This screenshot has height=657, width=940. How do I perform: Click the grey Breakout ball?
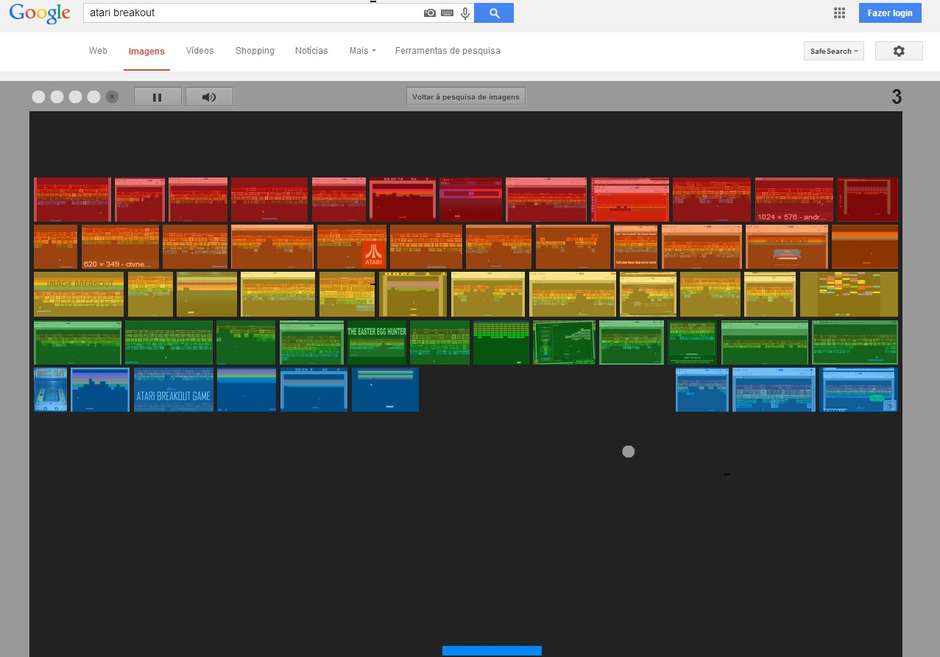[628, 451]
